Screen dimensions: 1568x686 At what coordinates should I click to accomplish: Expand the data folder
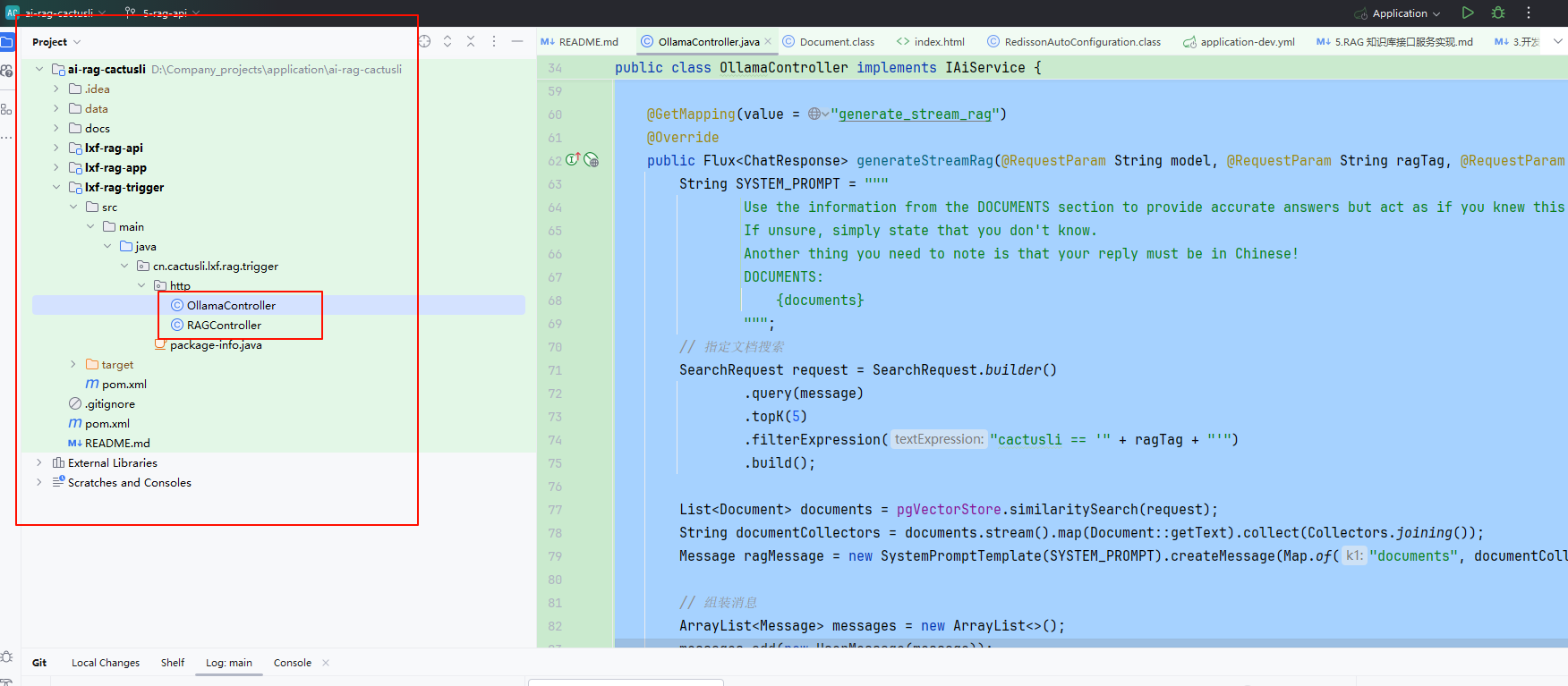[x=56, y=108]
